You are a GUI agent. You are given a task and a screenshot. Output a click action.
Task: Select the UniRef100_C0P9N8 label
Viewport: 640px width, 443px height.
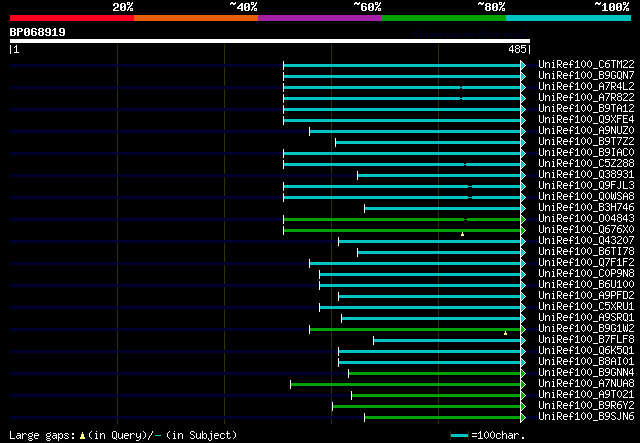point(586,274)
